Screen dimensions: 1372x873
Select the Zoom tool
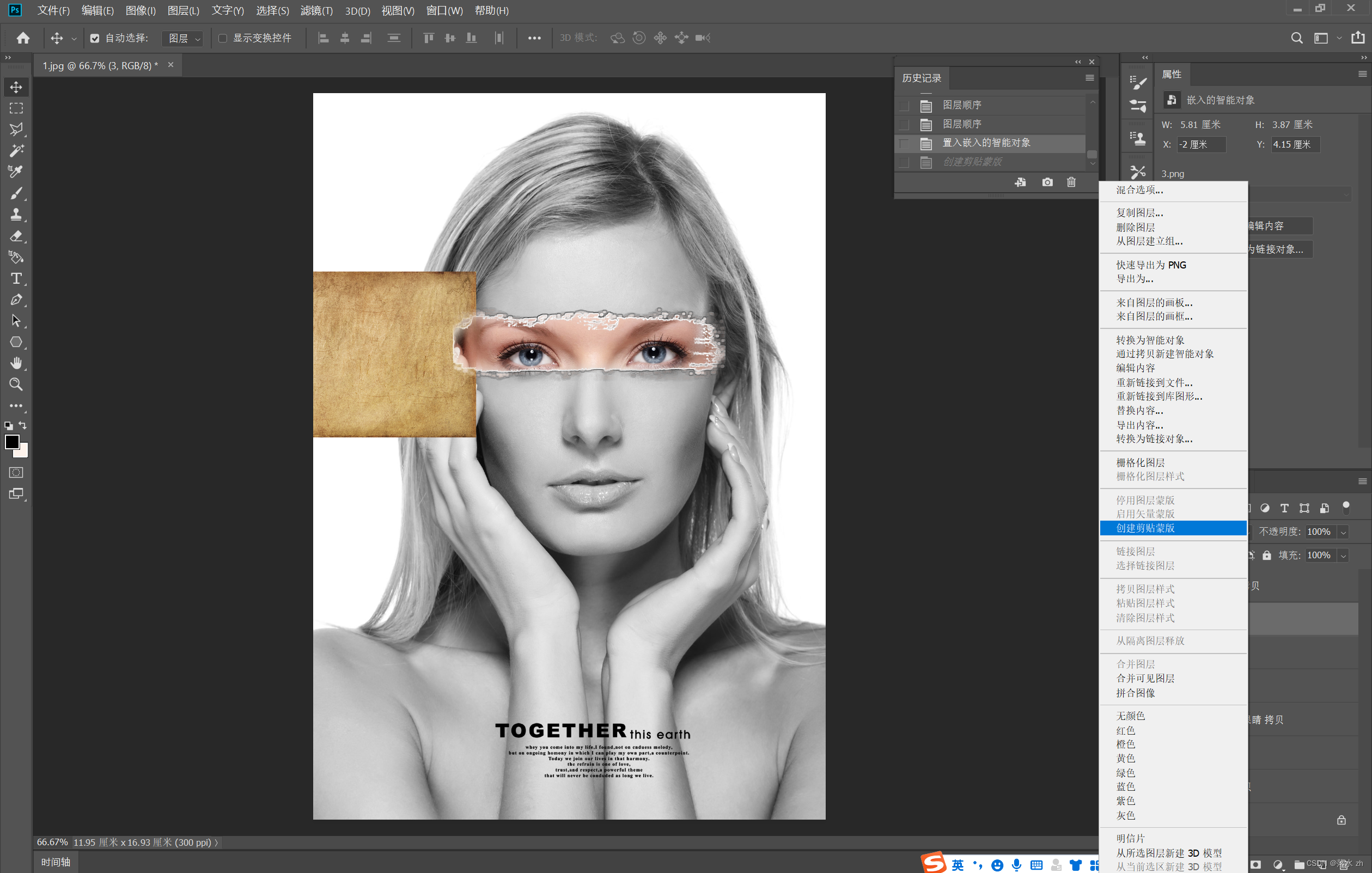16,384
